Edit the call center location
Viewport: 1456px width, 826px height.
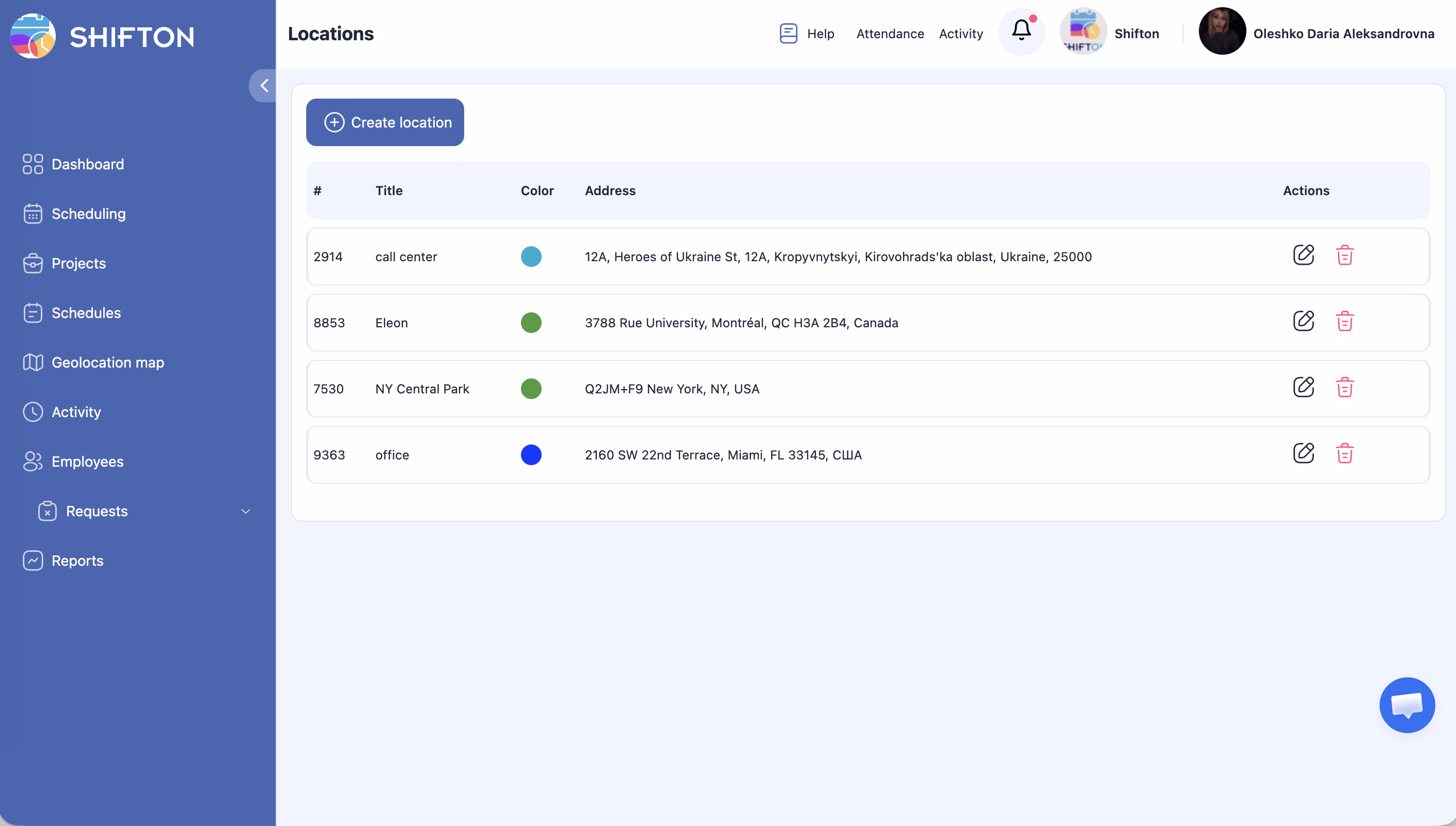(1303, 256)
